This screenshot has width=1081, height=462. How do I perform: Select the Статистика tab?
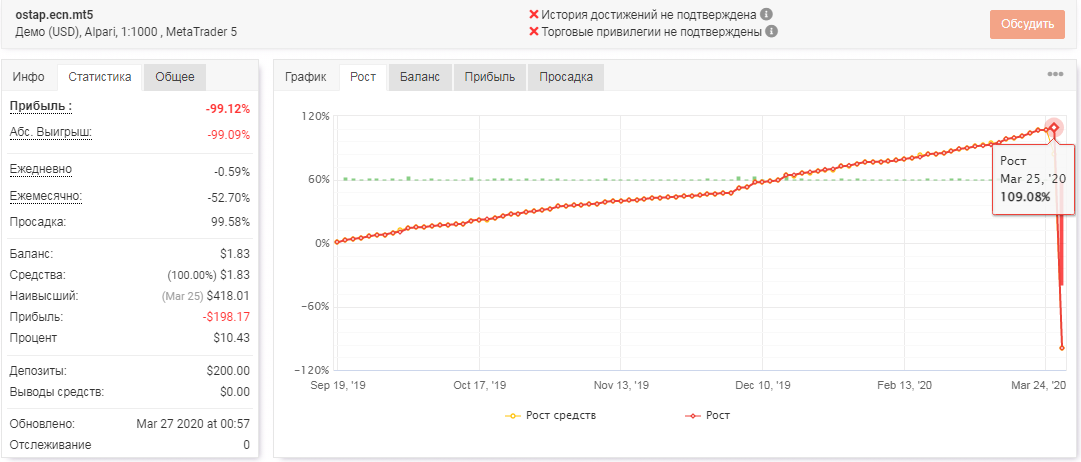tap(100, 77)
